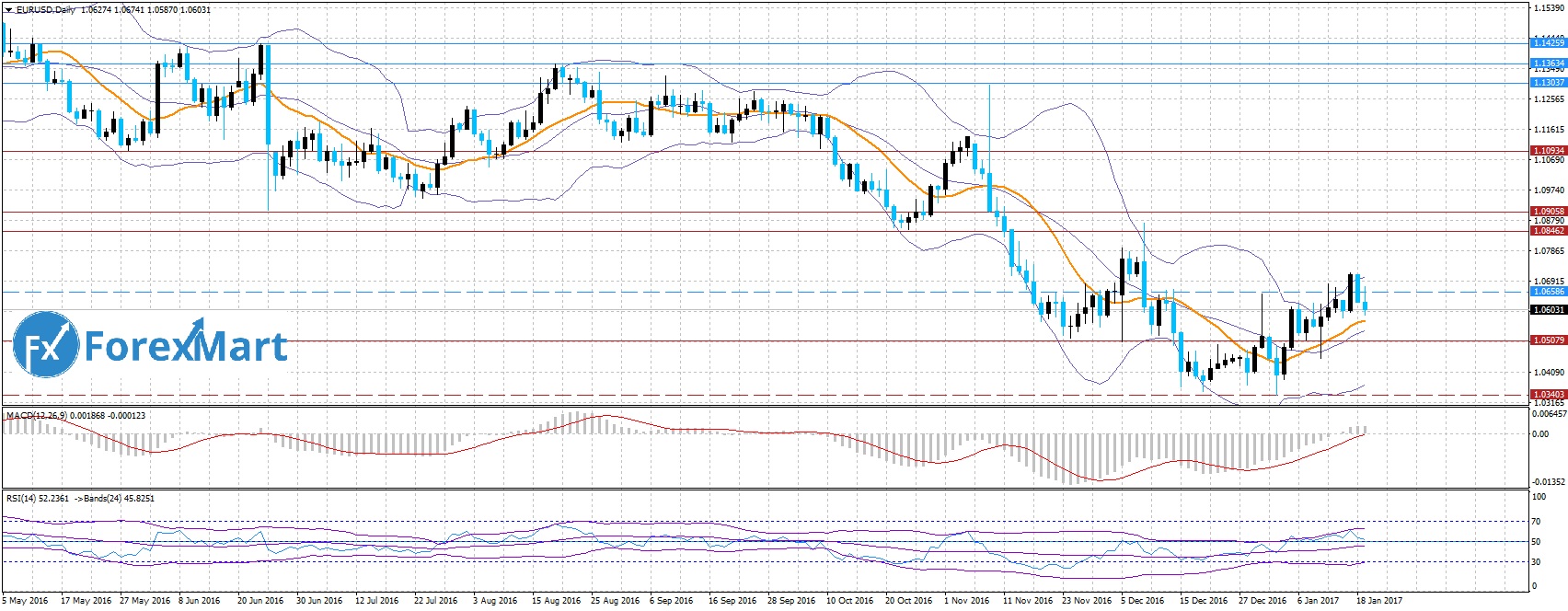Select the 1.13634 blue price tag
Viewport: 1568px width, 611px height.
pyautogui.click(x=1547, y=63)
